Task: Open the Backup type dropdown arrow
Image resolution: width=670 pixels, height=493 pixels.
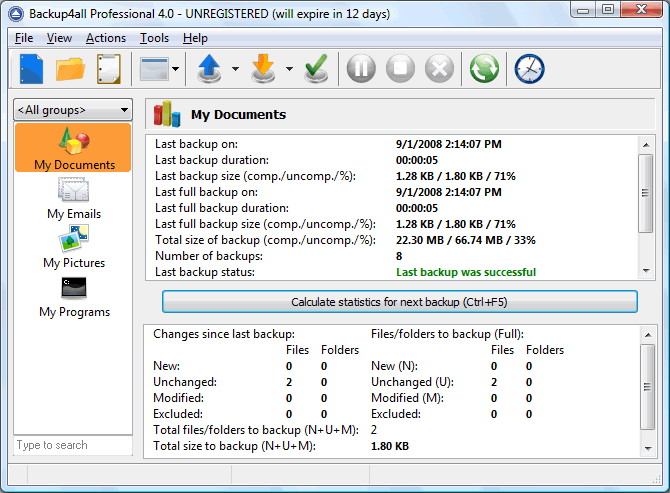Action: point(235,69)
